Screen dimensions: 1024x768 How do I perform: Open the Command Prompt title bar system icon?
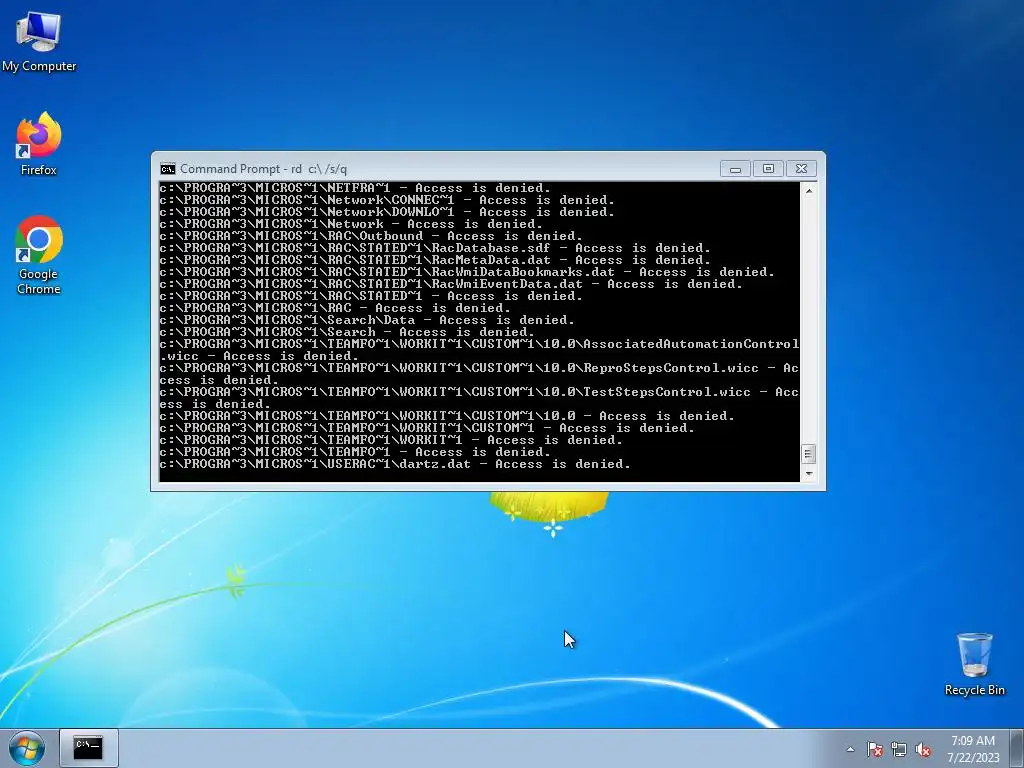(168, 169)
